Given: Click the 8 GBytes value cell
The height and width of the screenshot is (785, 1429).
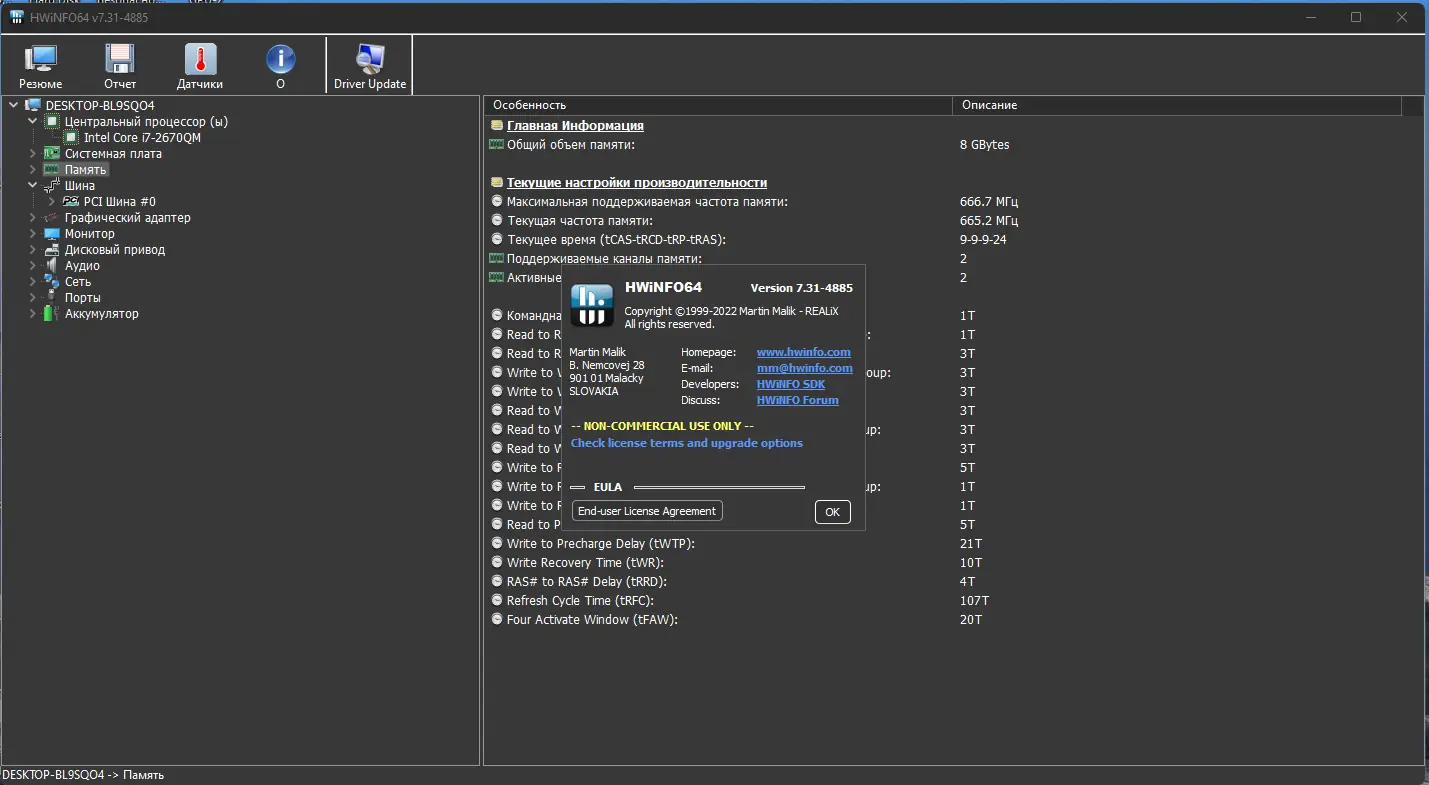Looking at the screenshot, I should [x=985, y=145].
